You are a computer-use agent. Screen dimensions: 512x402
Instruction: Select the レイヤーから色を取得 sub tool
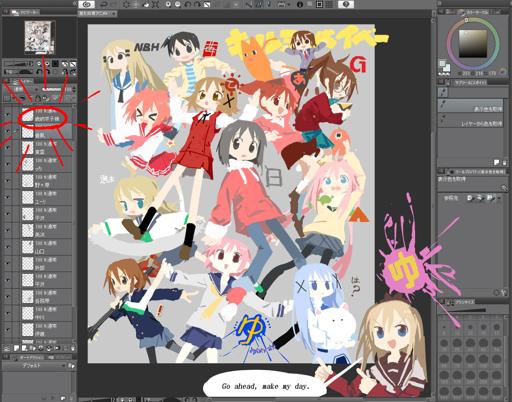(470, 121)
